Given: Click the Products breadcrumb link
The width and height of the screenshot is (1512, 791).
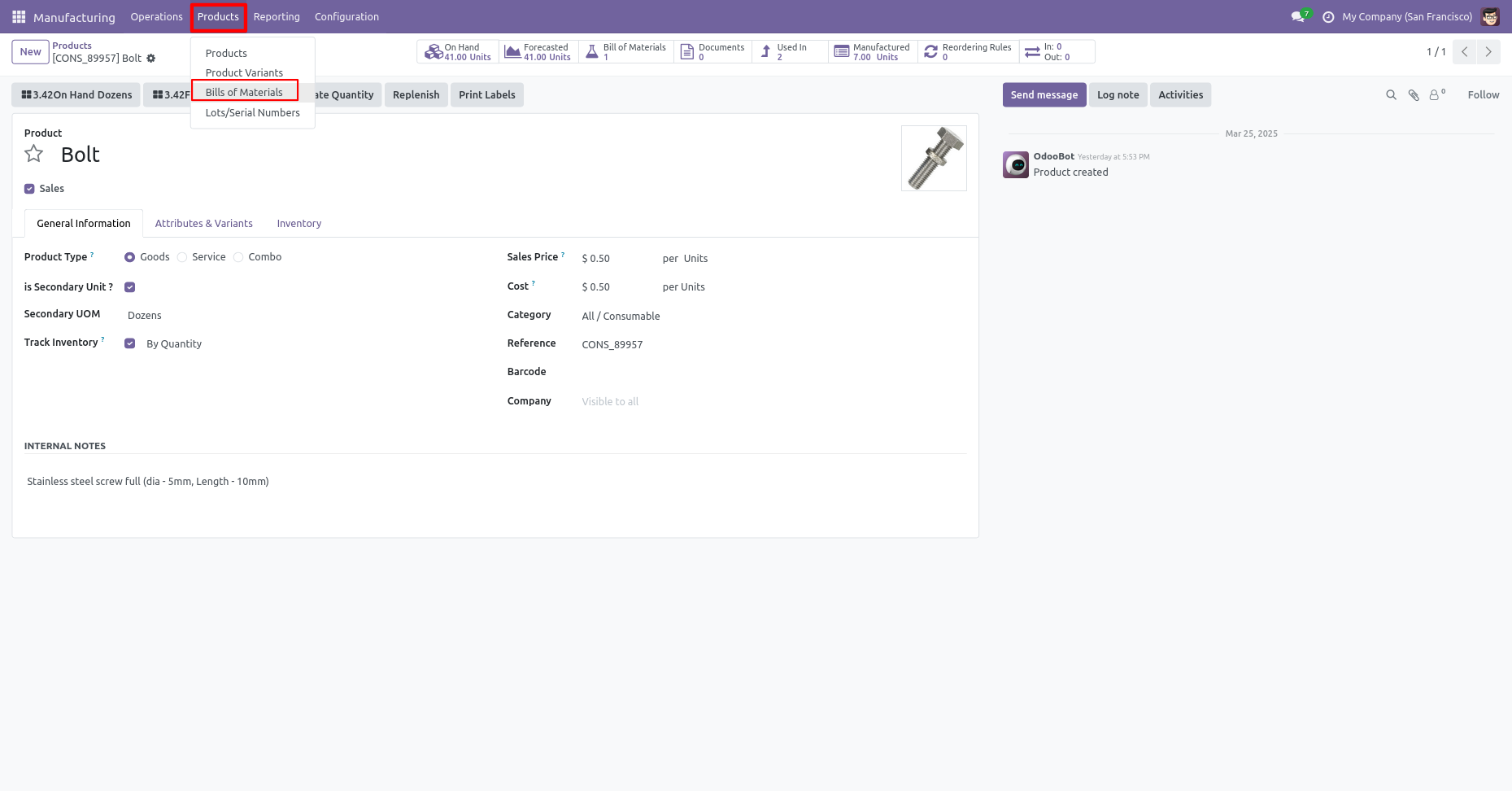Looking at the screenshot, I should (72, 46).
